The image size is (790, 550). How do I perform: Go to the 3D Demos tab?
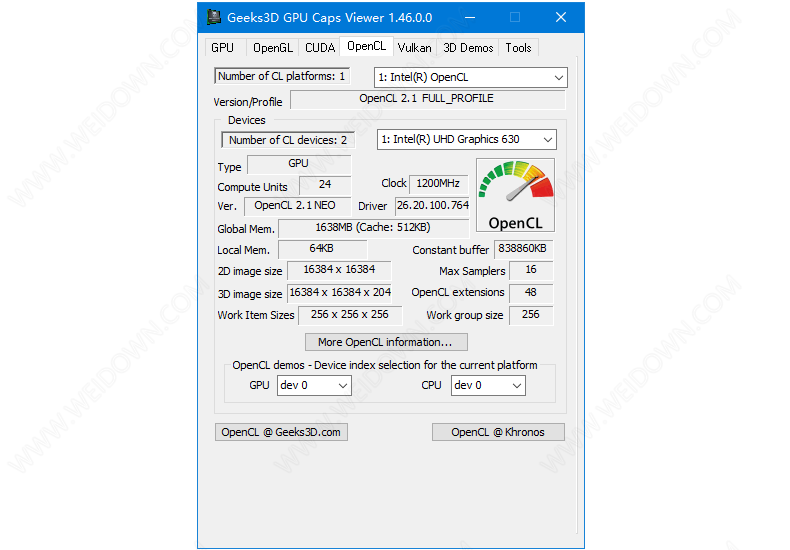[x=468, y=48]
